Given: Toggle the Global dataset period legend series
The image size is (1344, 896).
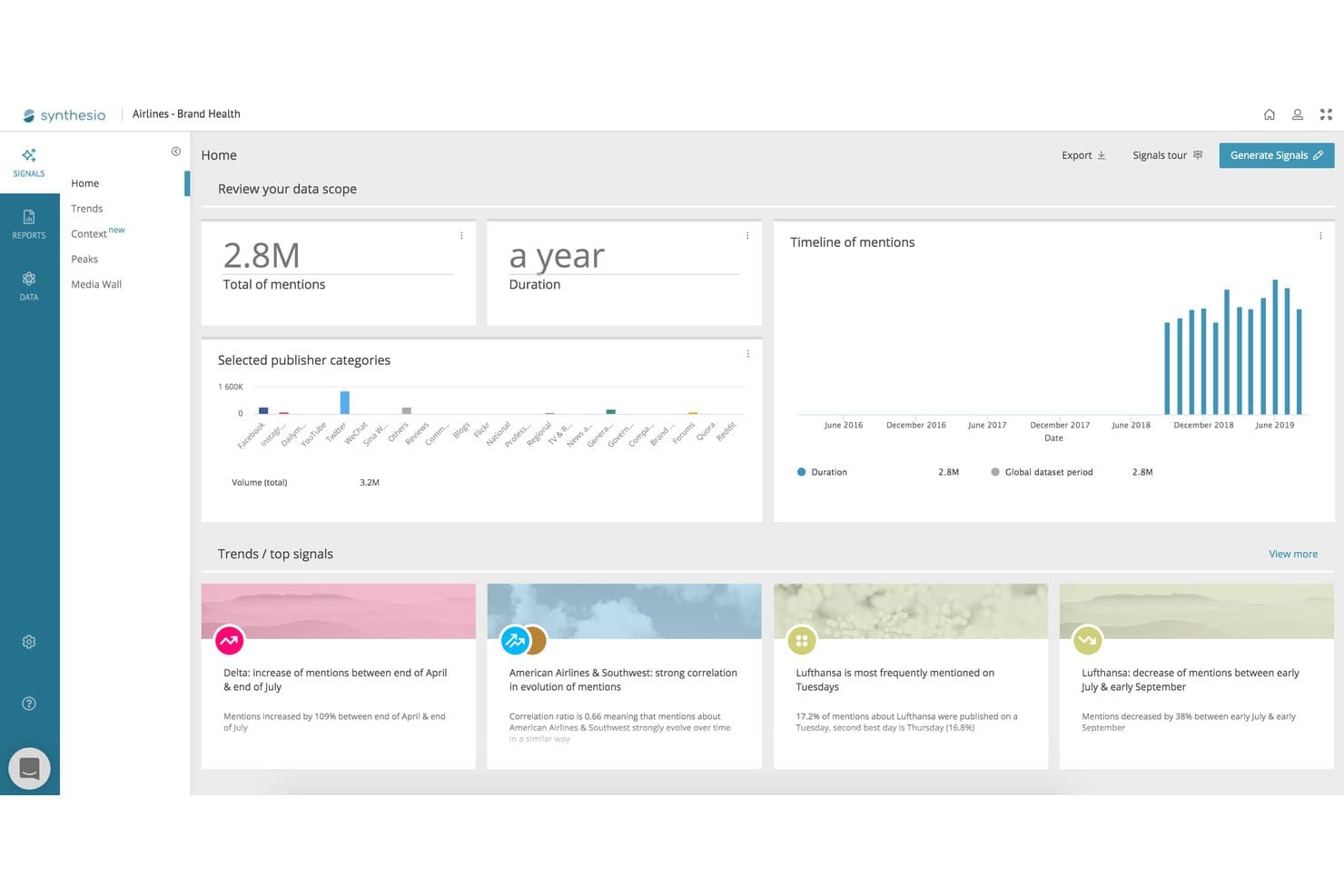Looking at the screenshot, I should click(x=1042, y=472).
